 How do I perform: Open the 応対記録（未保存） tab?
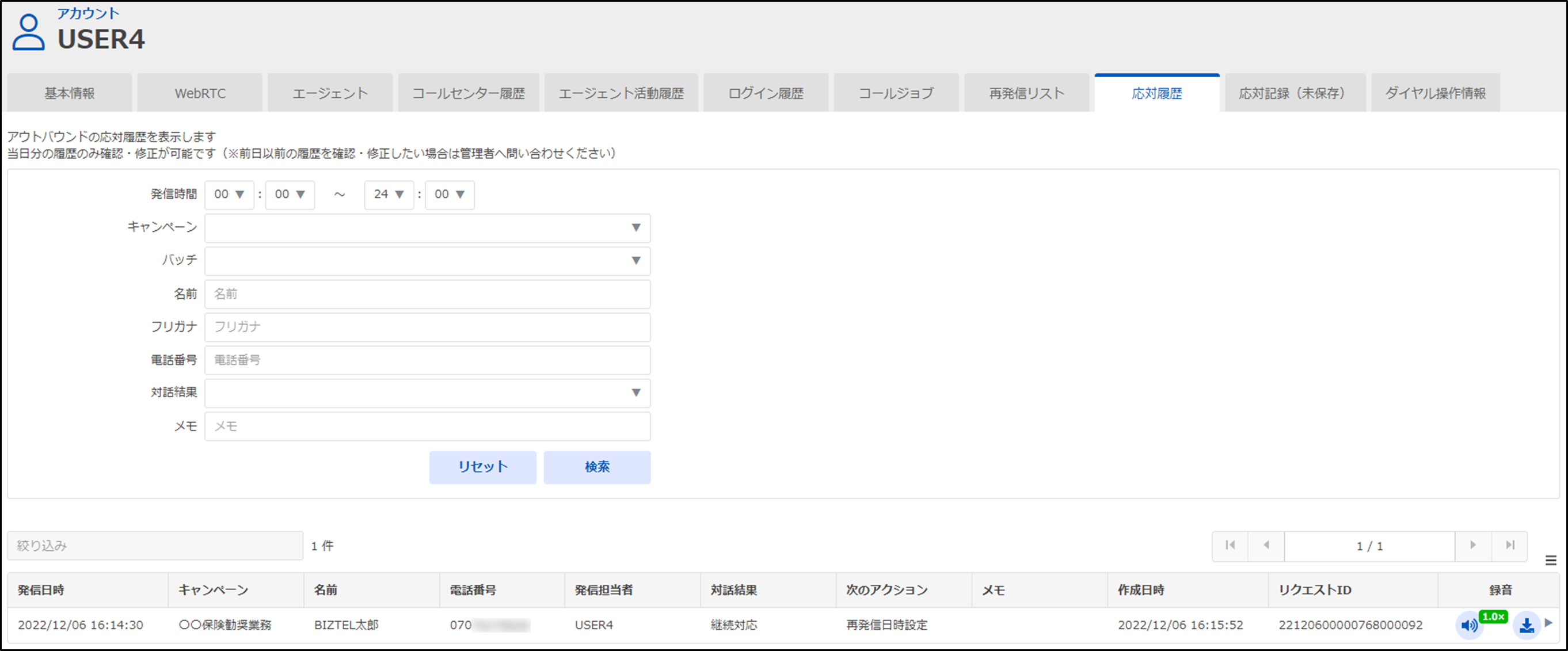(x=1295, y=93)
